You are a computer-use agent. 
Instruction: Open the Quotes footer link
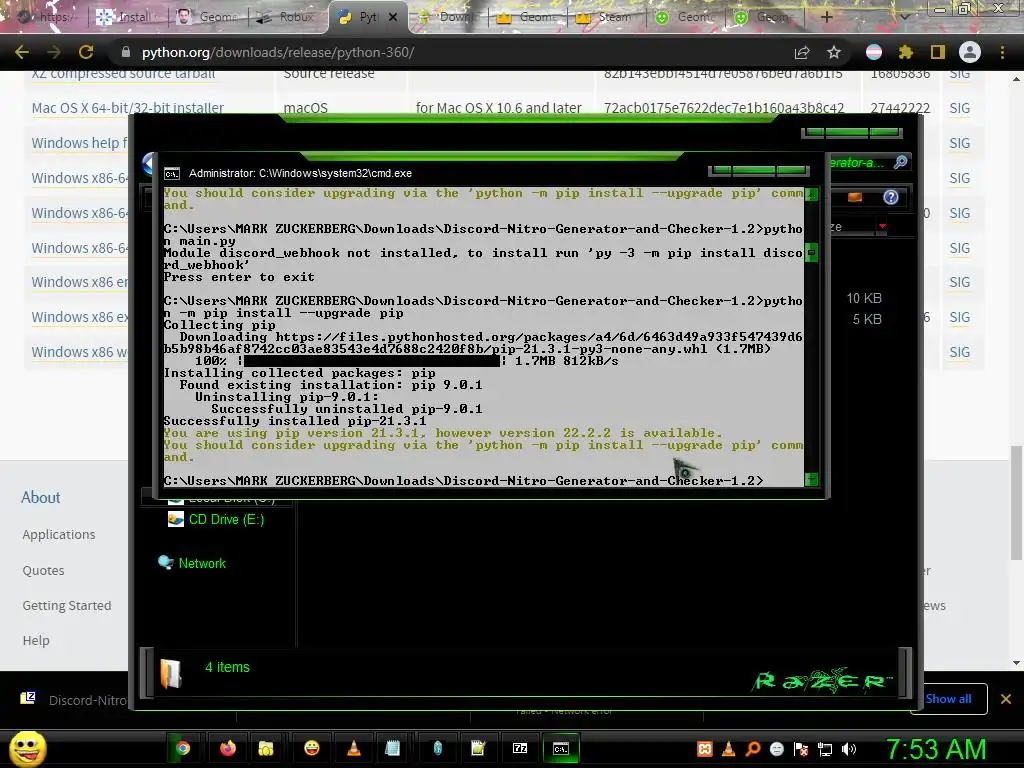43,570
